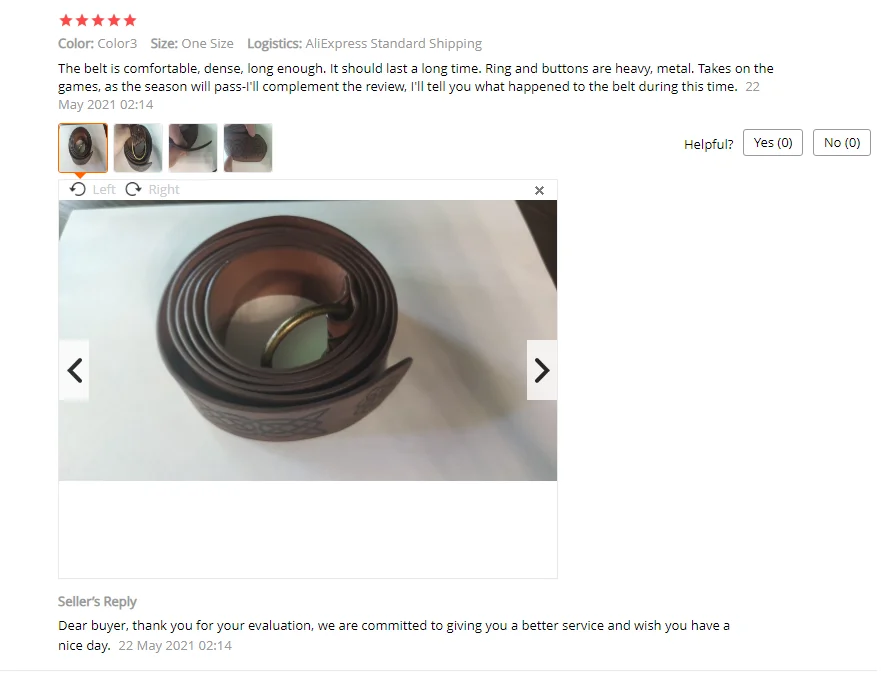Close the enlarged review photo
Screen dimensions: 888x682
(x=539, y=190)
